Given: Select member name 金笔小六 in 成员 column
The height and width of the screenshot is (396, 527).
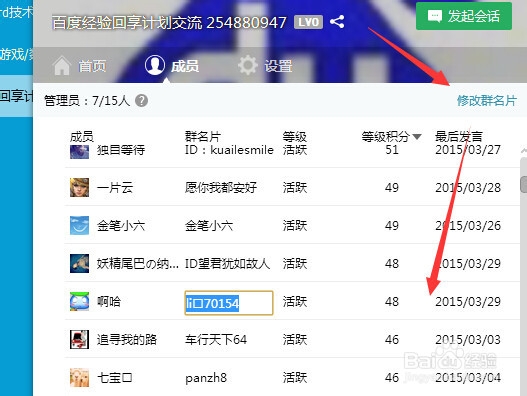Looking at the screenshot, I should 121,226.
